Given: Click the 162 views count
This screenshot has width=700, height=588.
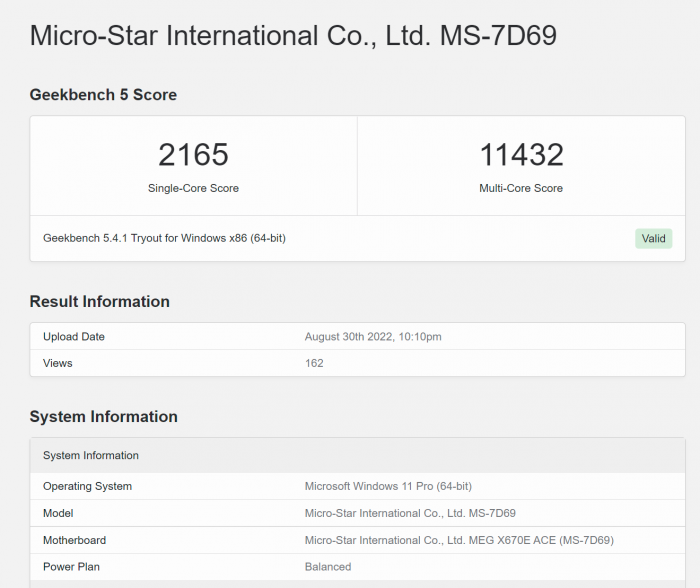Looking at the screenshot, I should 314,363.
